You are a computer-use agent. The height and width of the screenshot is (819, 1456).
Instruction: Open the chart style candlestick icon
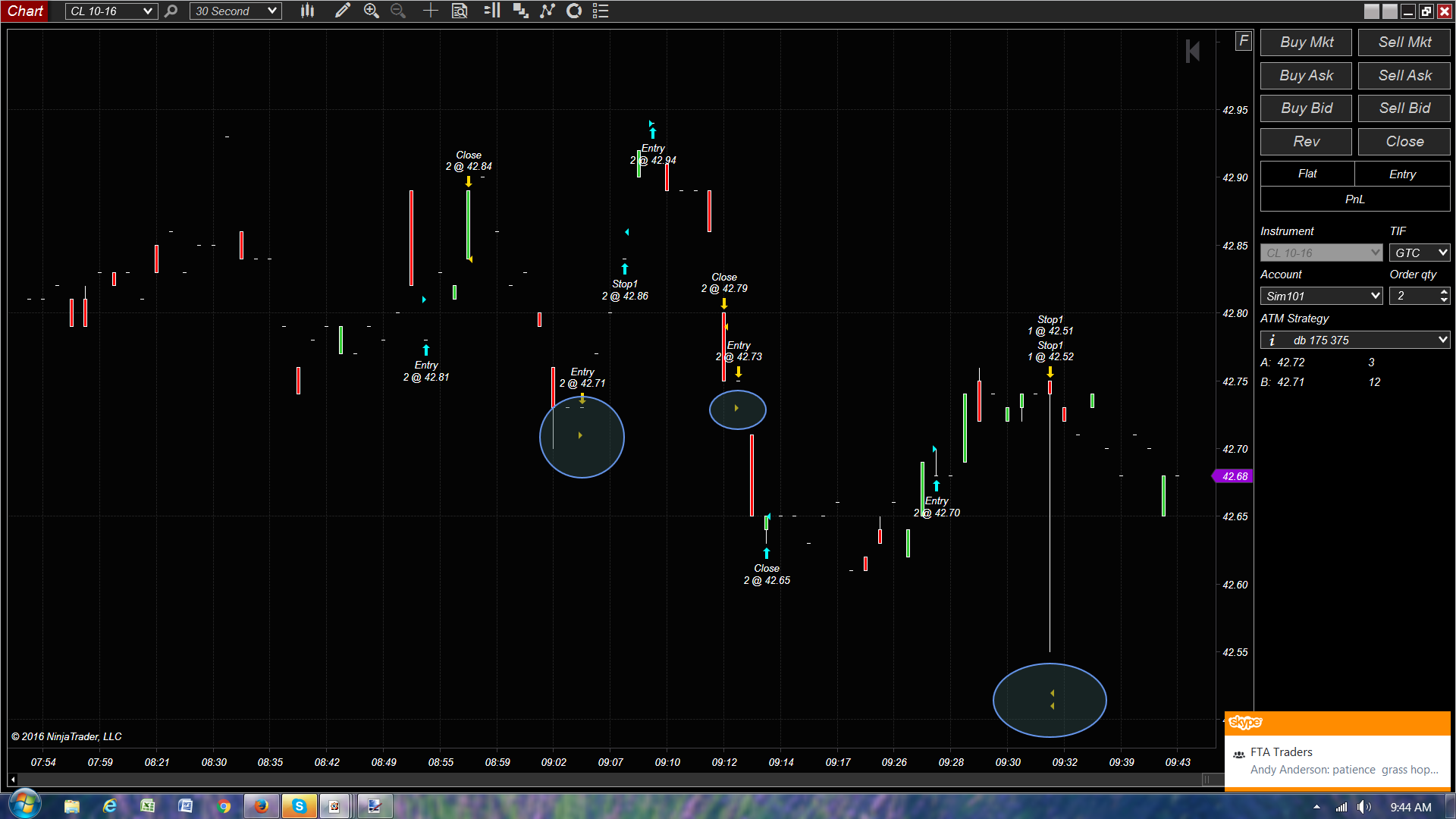click(307, 11)
